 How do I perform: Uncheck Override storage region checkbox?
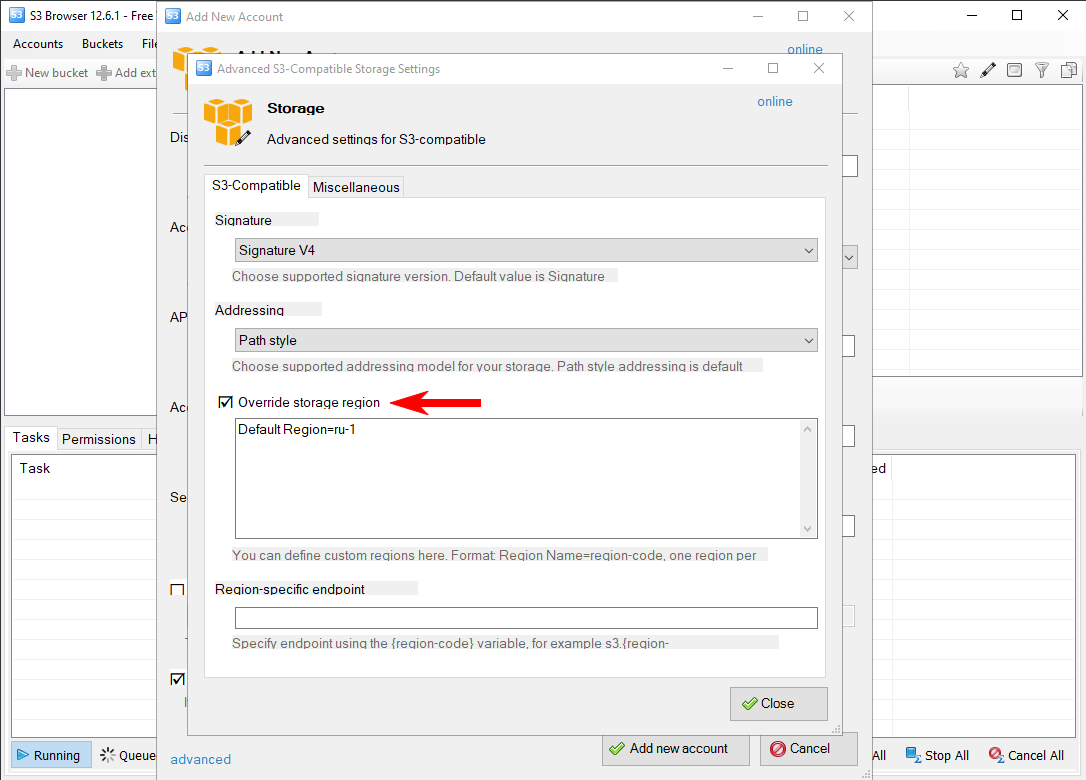225,402
